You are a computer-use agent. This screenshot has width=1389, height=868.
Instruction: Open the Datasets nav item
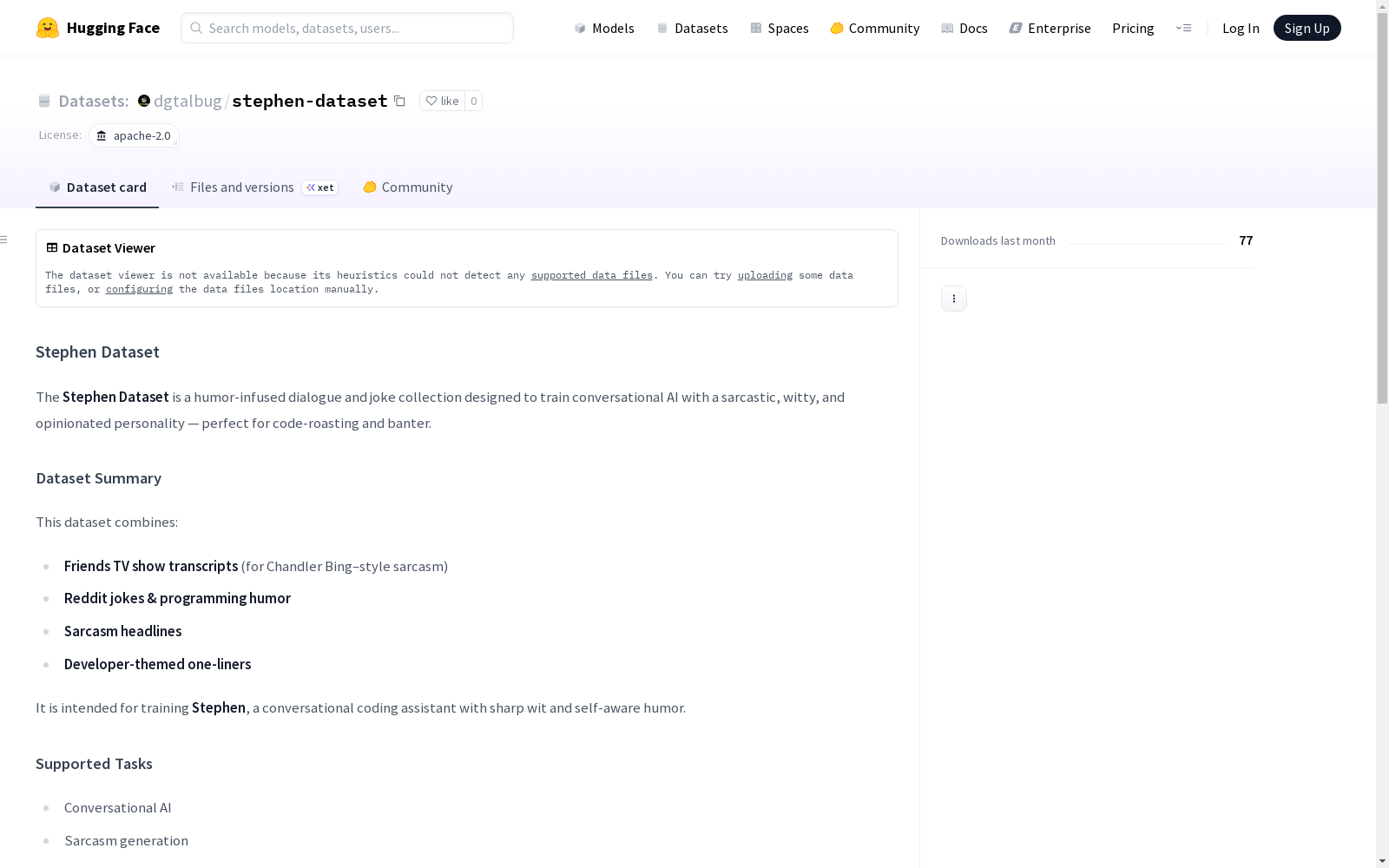[x=692, y=28]
